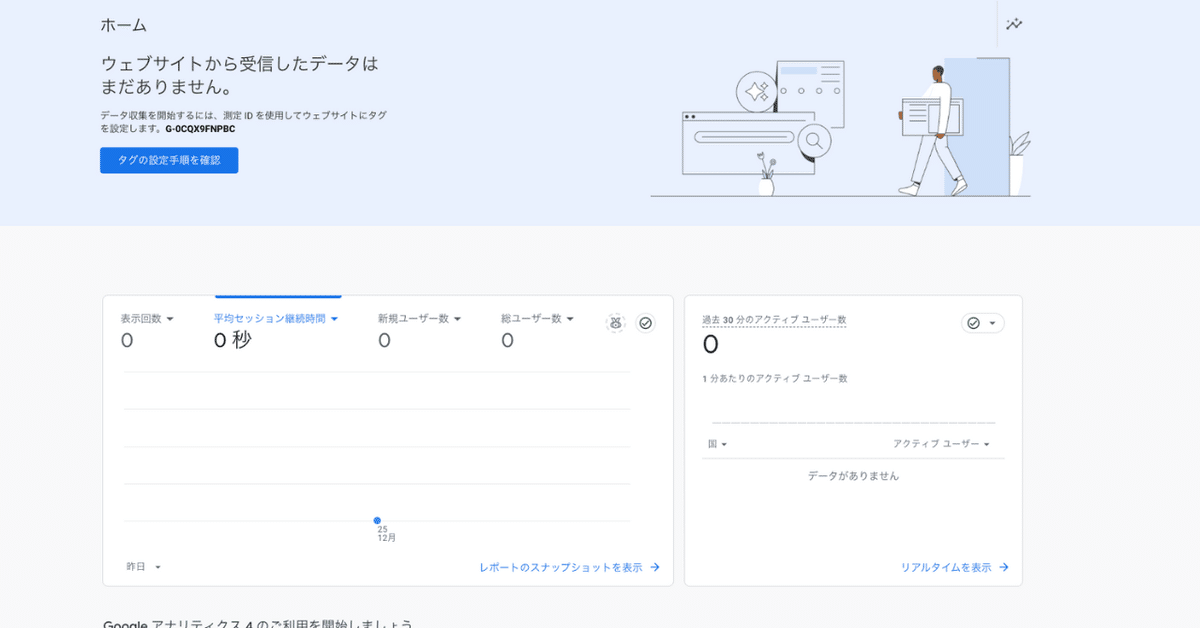
Task: Open レポートのスナップショットを表示 link
Action: [x=570, y=567]
